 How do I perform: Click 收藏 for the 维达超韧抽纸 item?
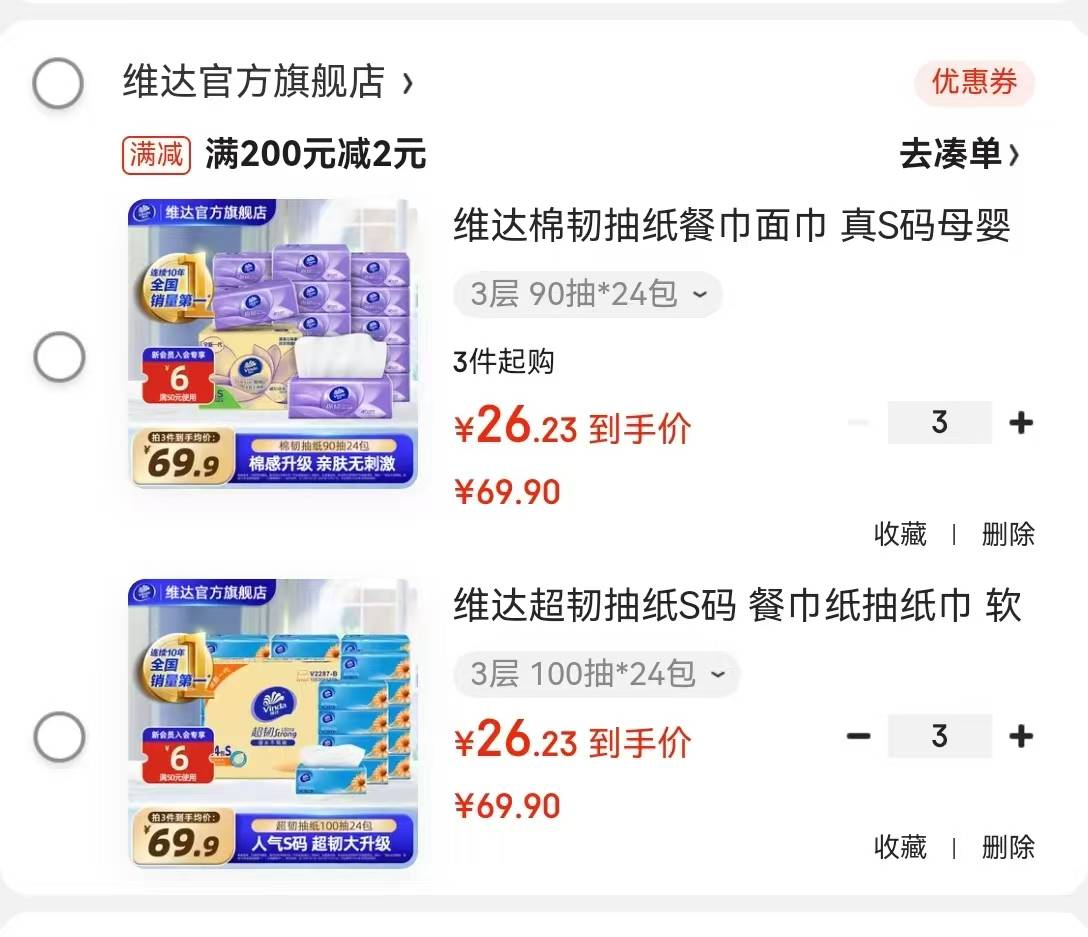(x=900, y=847)
